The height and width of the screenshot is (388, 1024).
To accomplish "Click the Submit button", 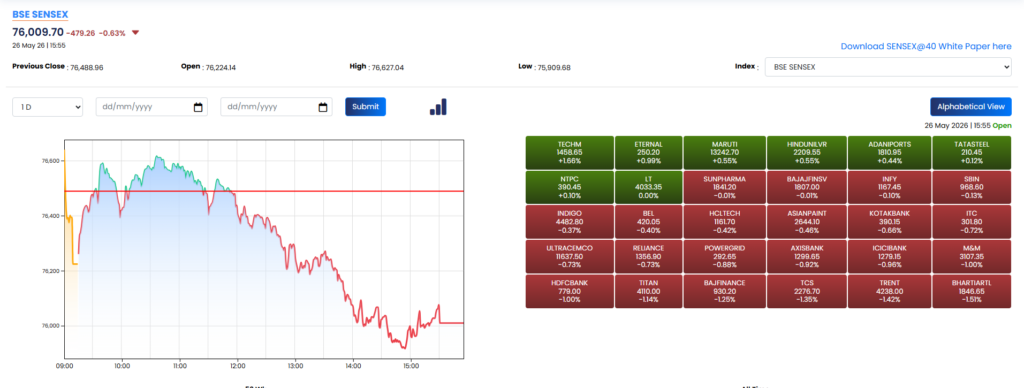I will [x=366, y=106].
